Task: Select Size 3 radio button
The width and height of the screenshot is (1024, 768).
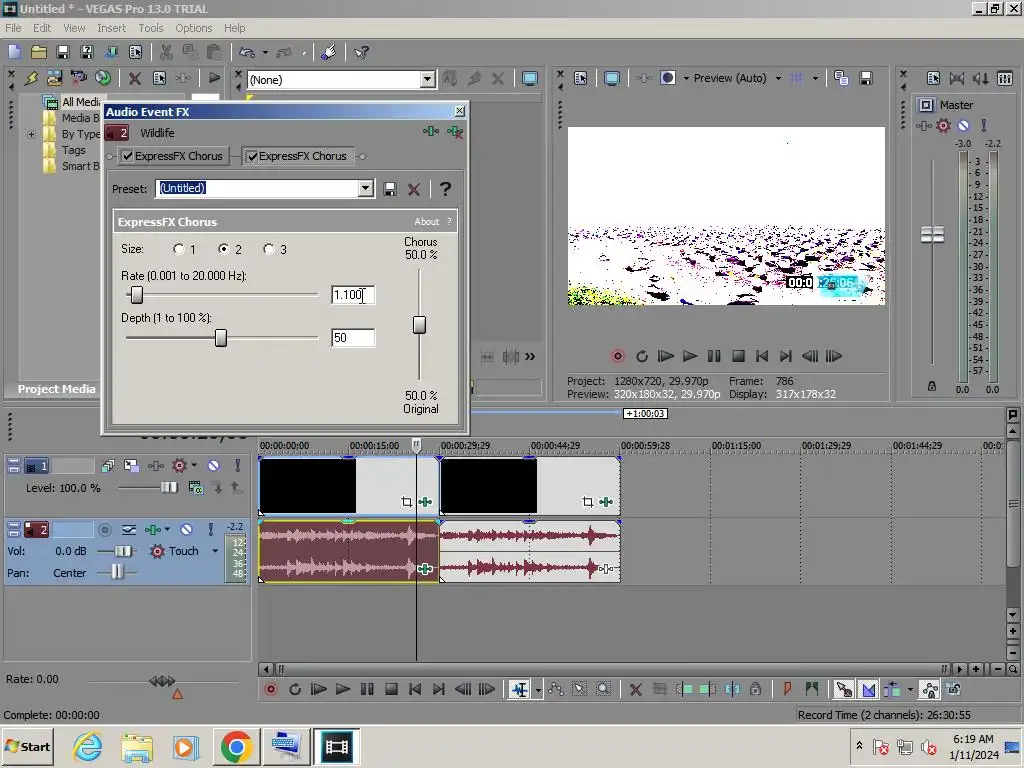Action: (268, 249)
